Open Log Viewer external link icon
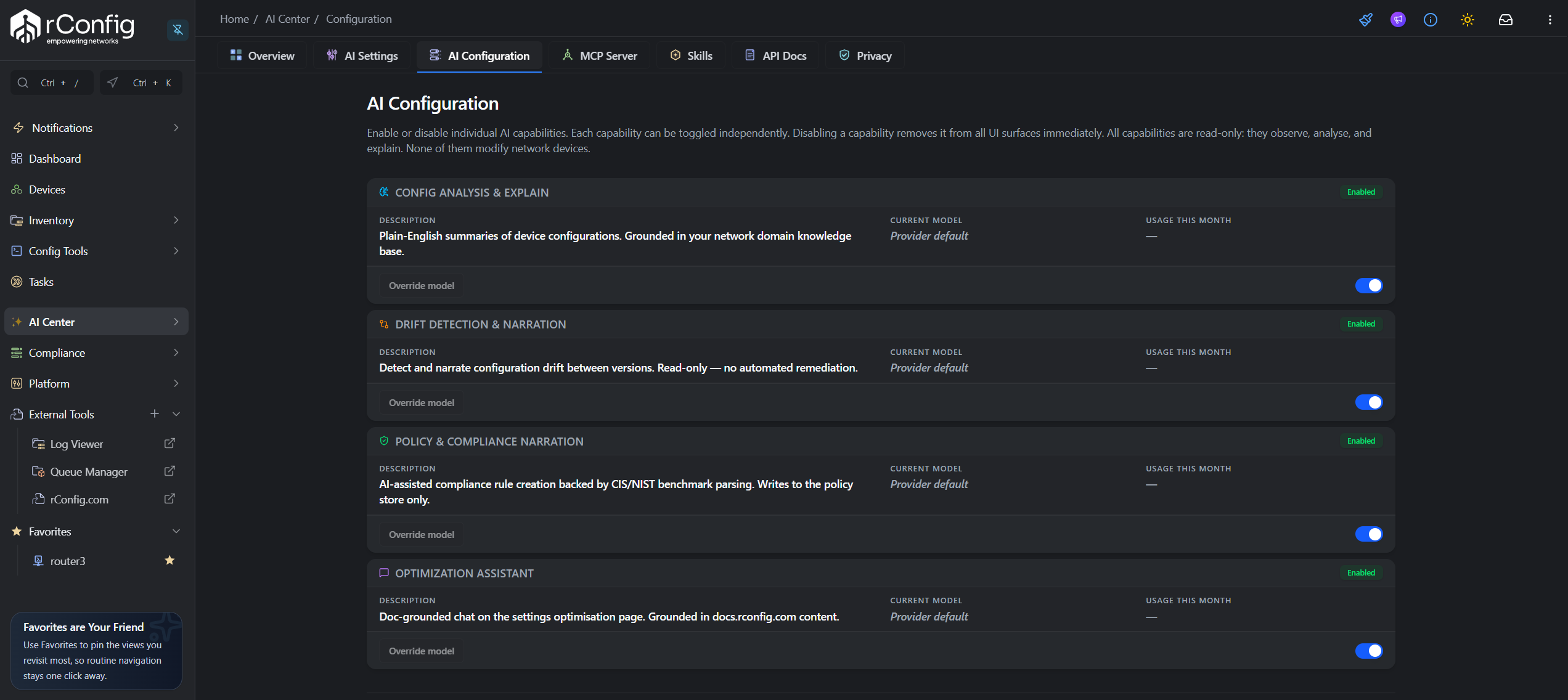This screenshot has height=700, width=1568. coord(169,444)
